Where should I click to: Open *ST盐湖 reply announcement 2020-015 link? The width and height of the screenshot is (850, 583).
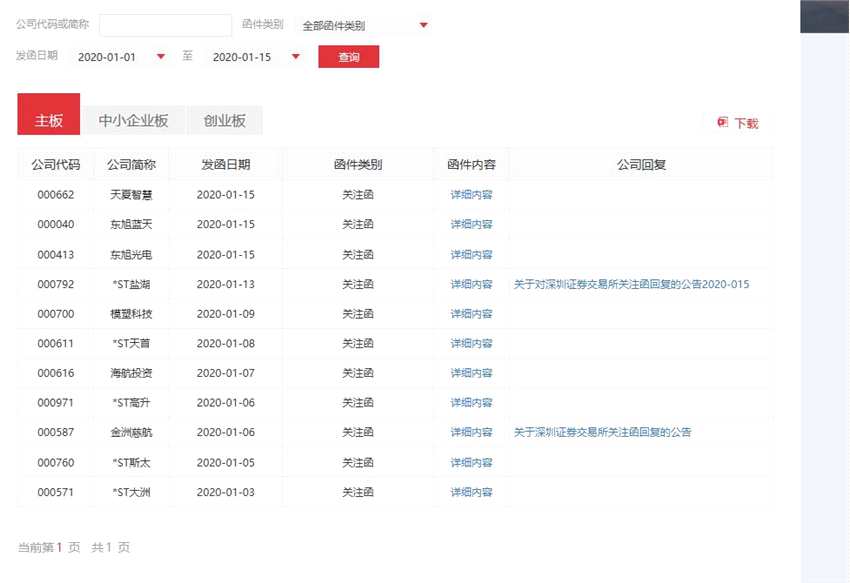click(x=632, y=284)
